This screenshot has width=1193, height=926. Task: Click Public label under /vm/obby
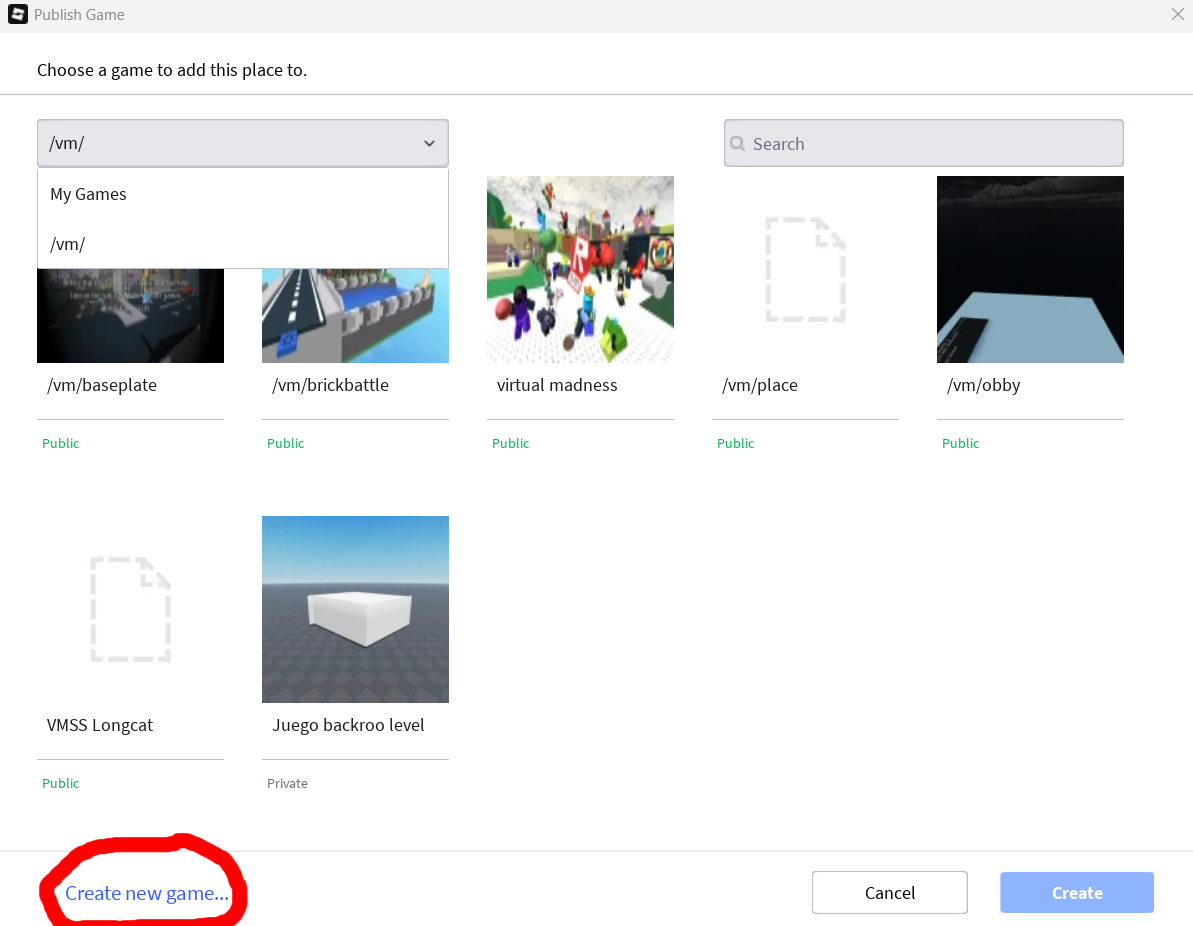(x=960, y=443)
